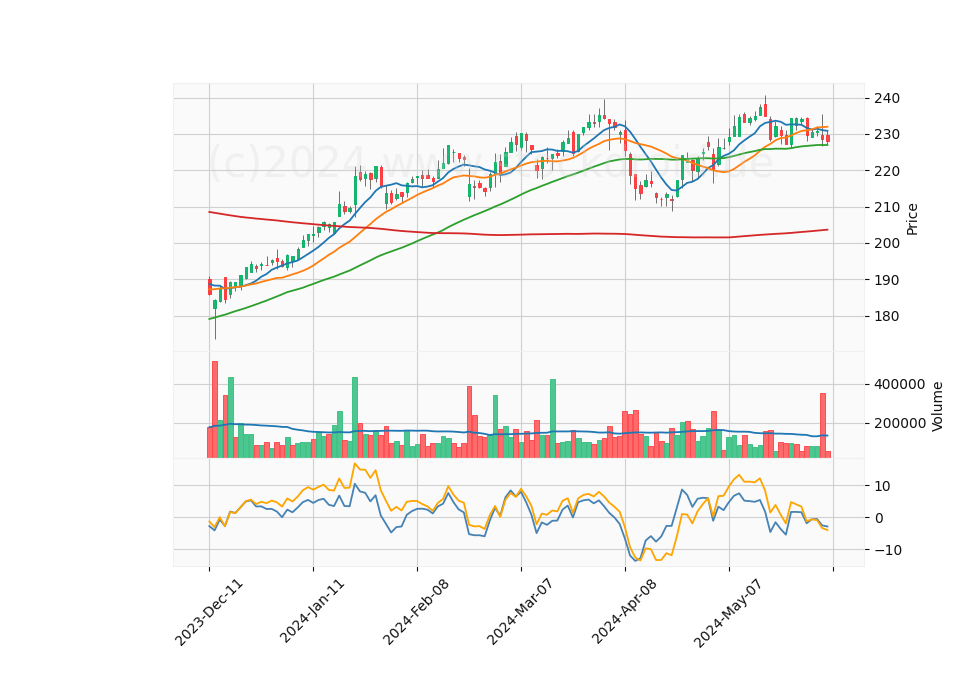
Task: Click the 200 price axis value
Action: click(x=887, y=244)
